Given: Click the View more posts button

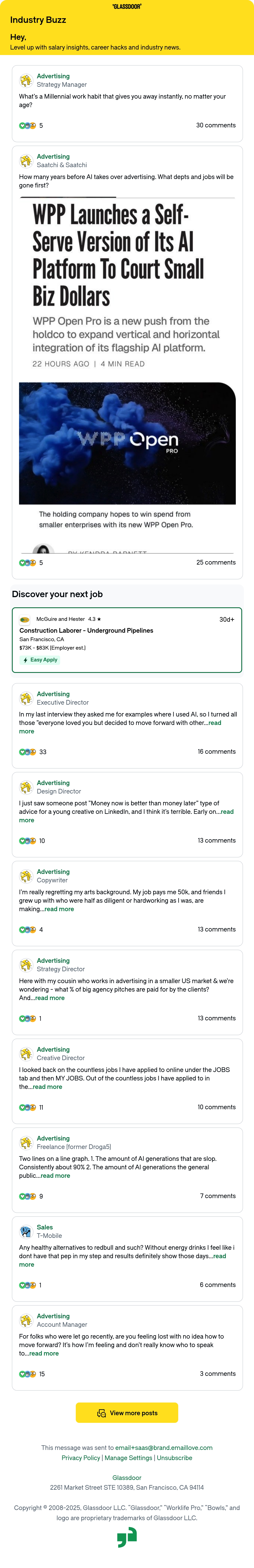Looking at the screenshot, I should pos(127,1413).
